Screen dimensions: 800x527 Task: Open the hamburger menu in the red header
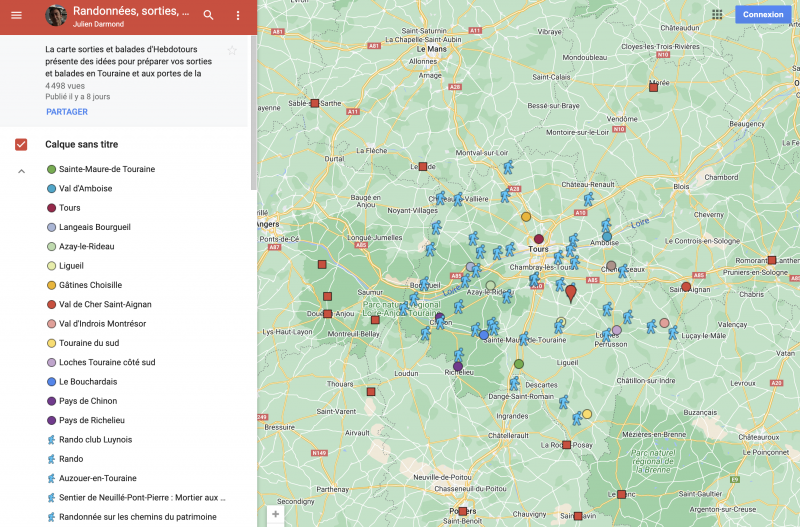(x=16, y=15)
